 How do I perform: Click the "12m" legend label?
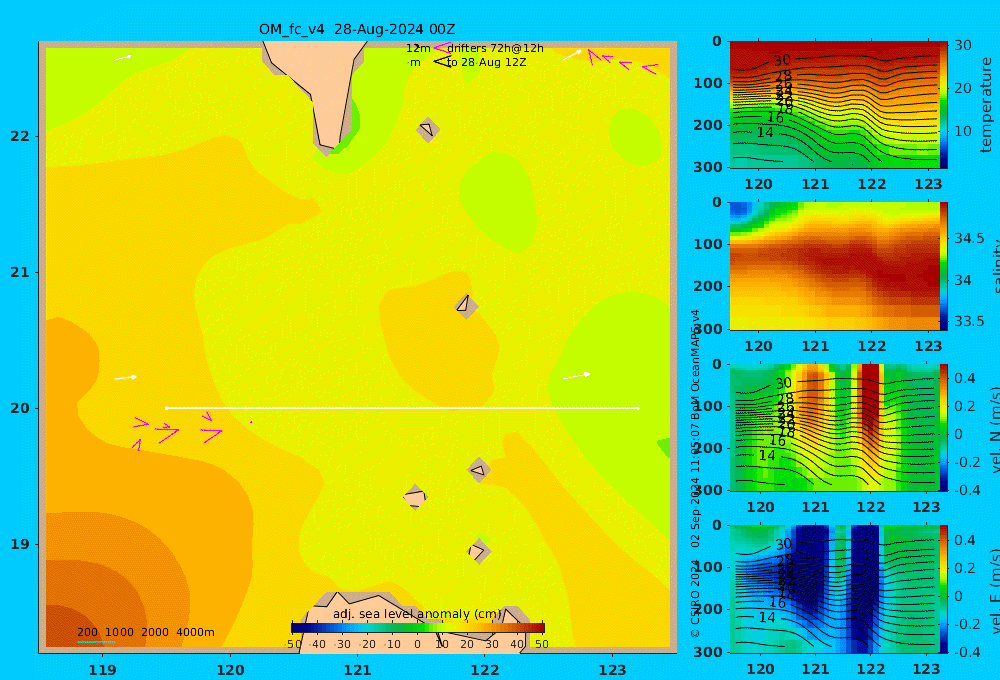click(418, 48)
